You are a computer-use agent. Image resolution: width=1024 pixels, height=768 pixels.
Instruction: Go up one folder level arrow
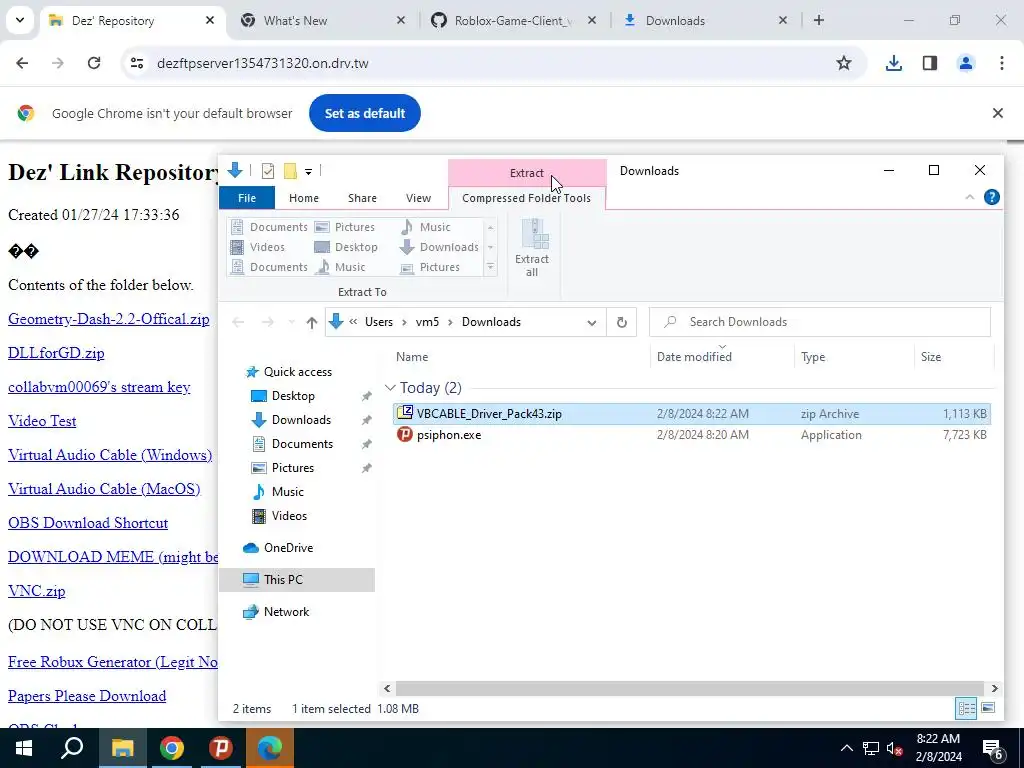click(312, 322)
